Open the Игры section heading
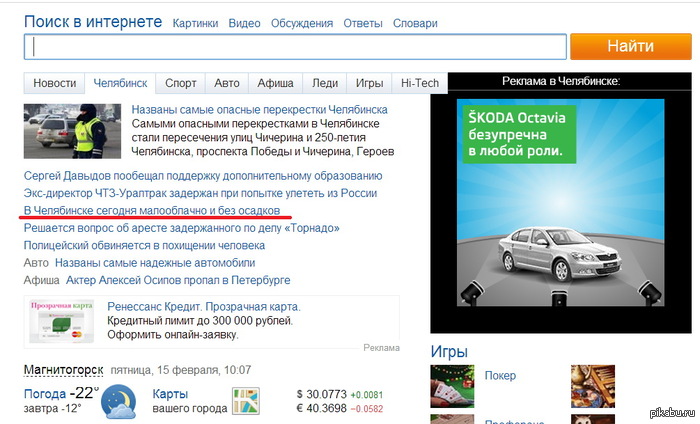 pyautogui.click(x=449, y=352)
